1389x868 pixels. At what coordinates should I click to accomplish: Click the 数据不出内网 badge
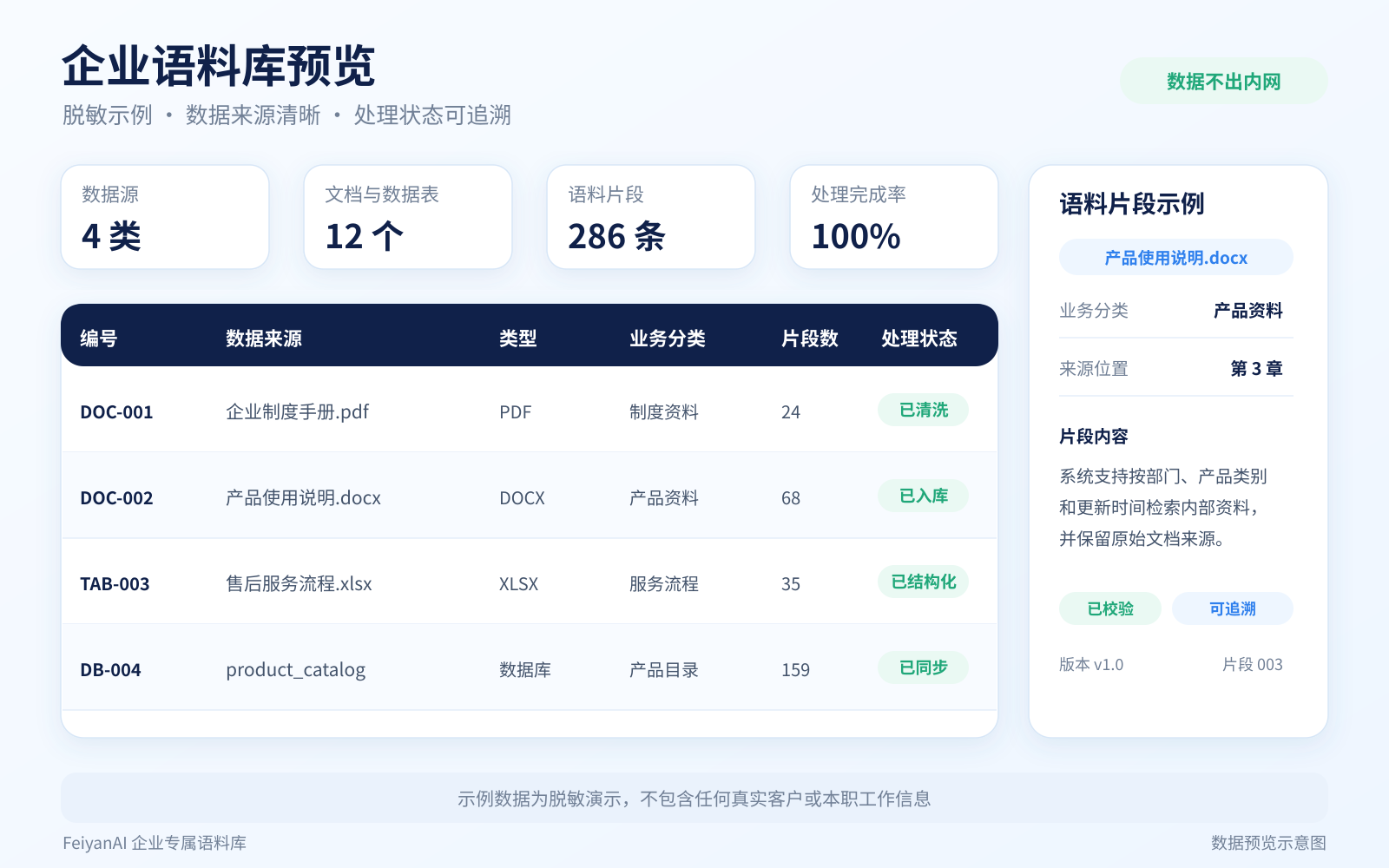[x=1224, y=82]
